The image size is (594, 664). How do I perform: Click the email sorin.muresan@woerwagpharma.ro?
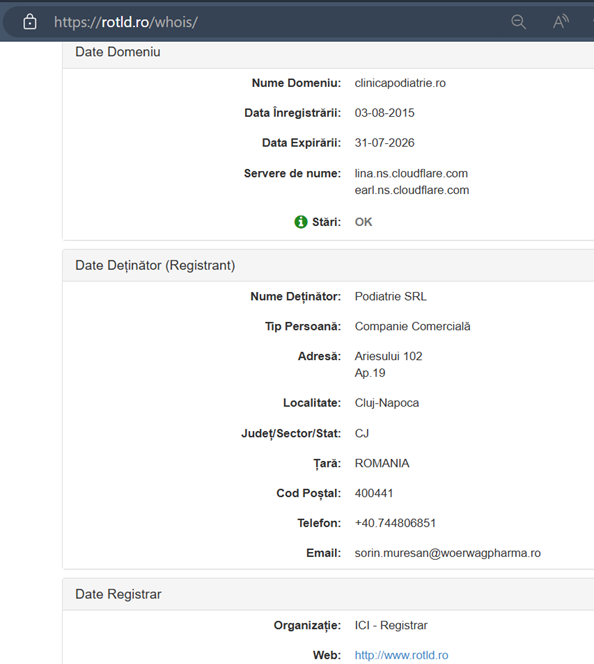(x=448, y=553)
